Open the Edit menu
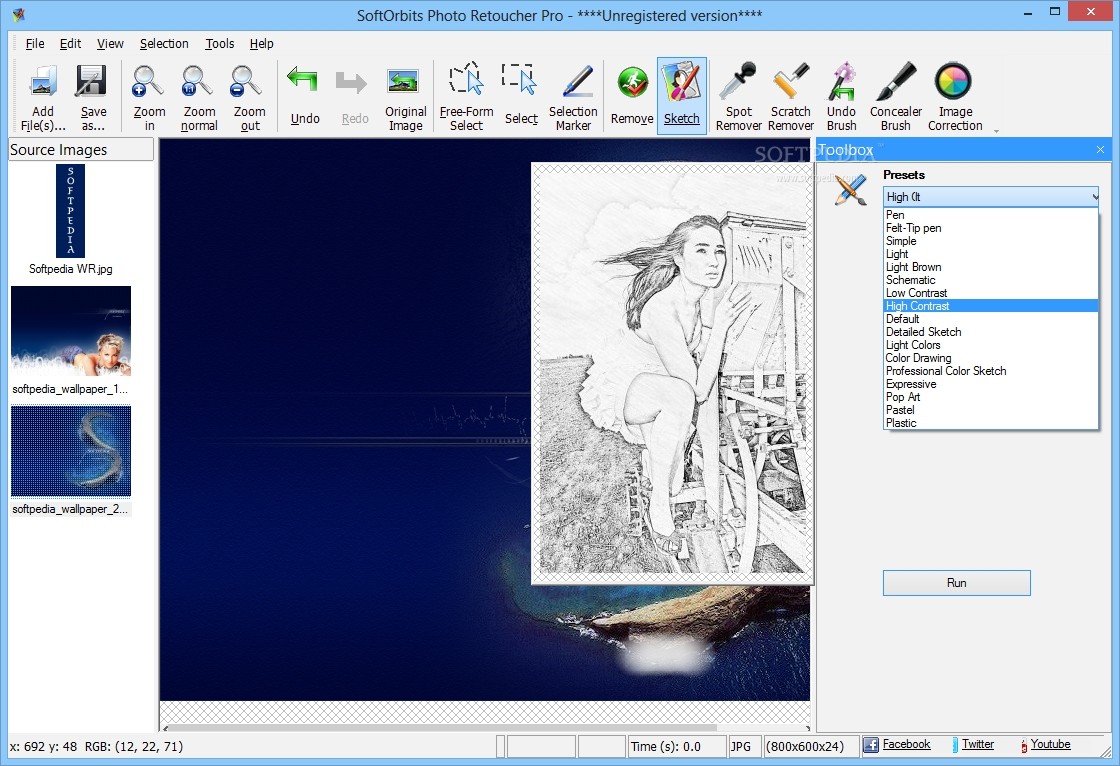Viewport: 1120px width, 766px height. 70,44
